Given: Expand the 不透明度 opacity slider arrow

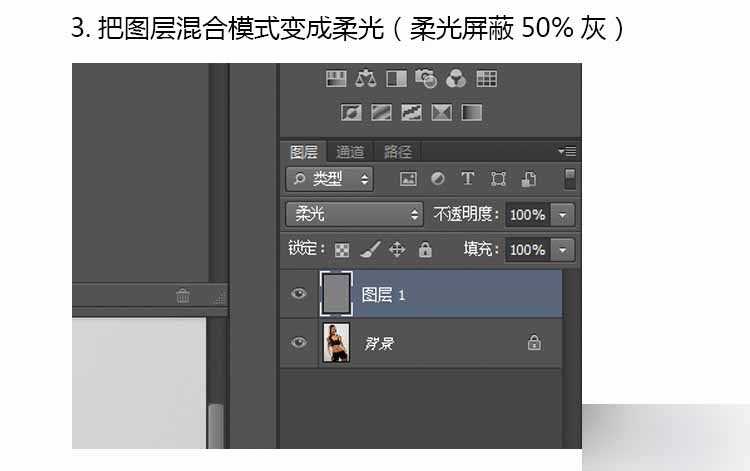Looking at the screenshot, I should coord(563,214).
